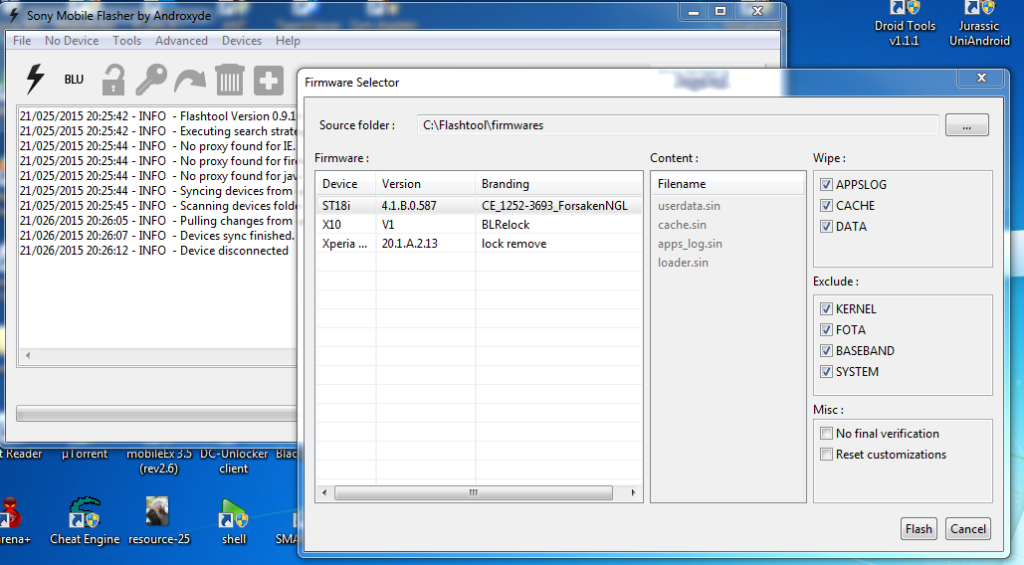Click the DC-Unlocker client desktop label

pyautogui.click(x=234, y=461)
